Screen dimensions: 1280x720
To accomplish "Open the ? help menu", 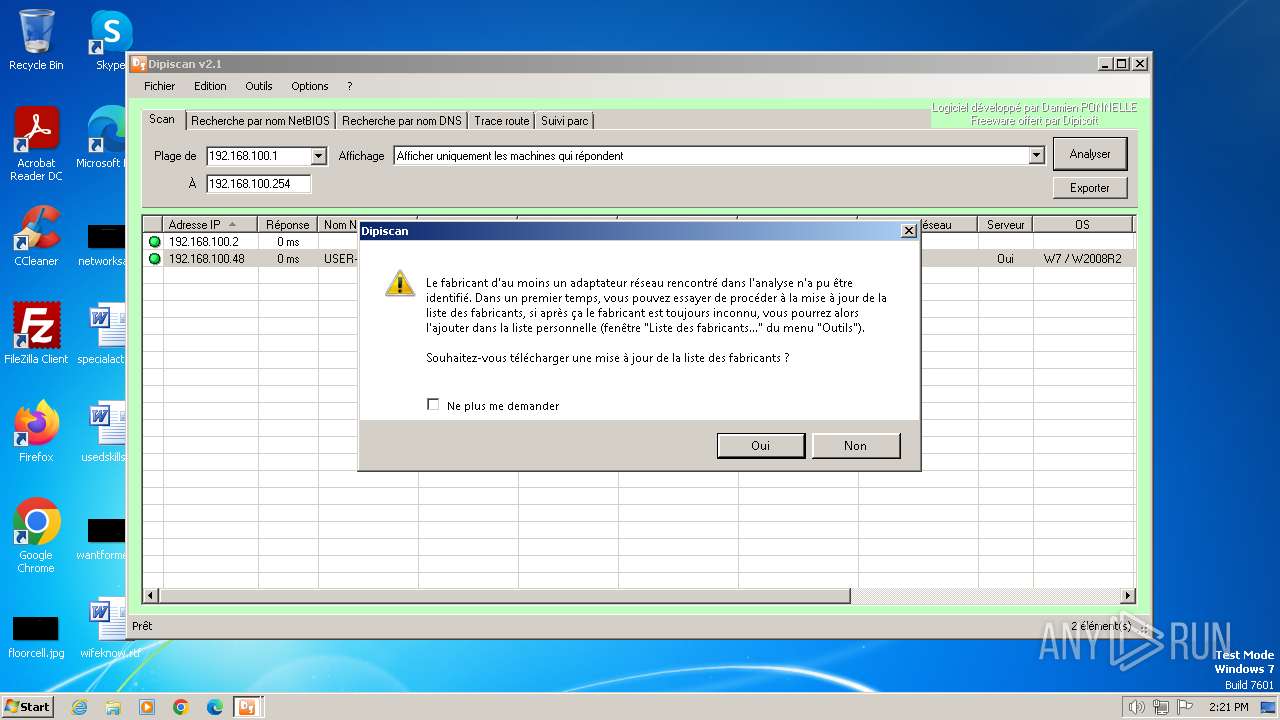I will [349, 86].
